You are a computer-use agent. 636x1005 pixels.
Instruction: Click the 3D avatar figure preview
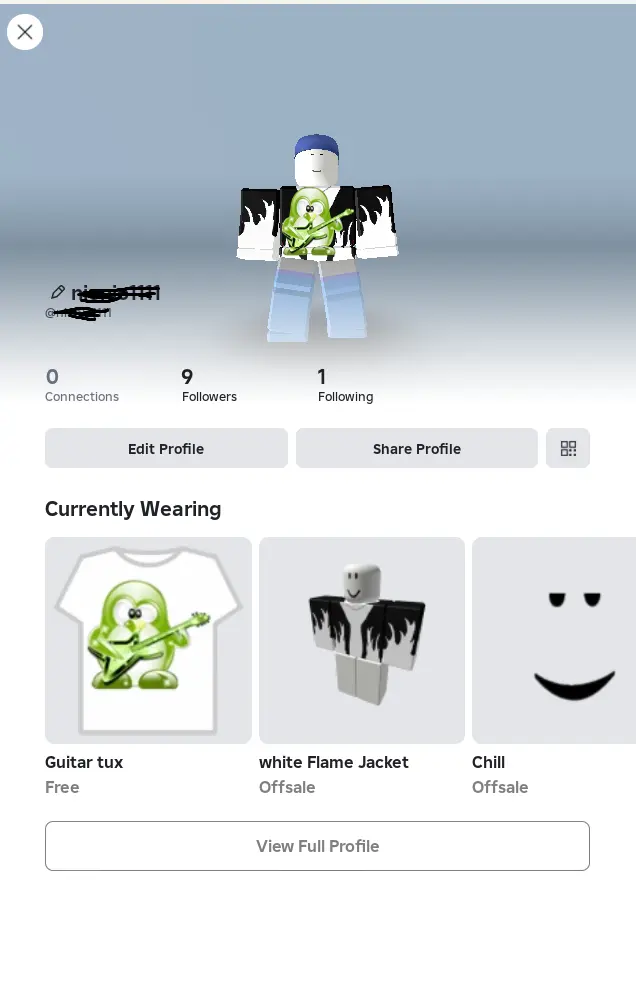pyautogui.click(x=317, y=237)
